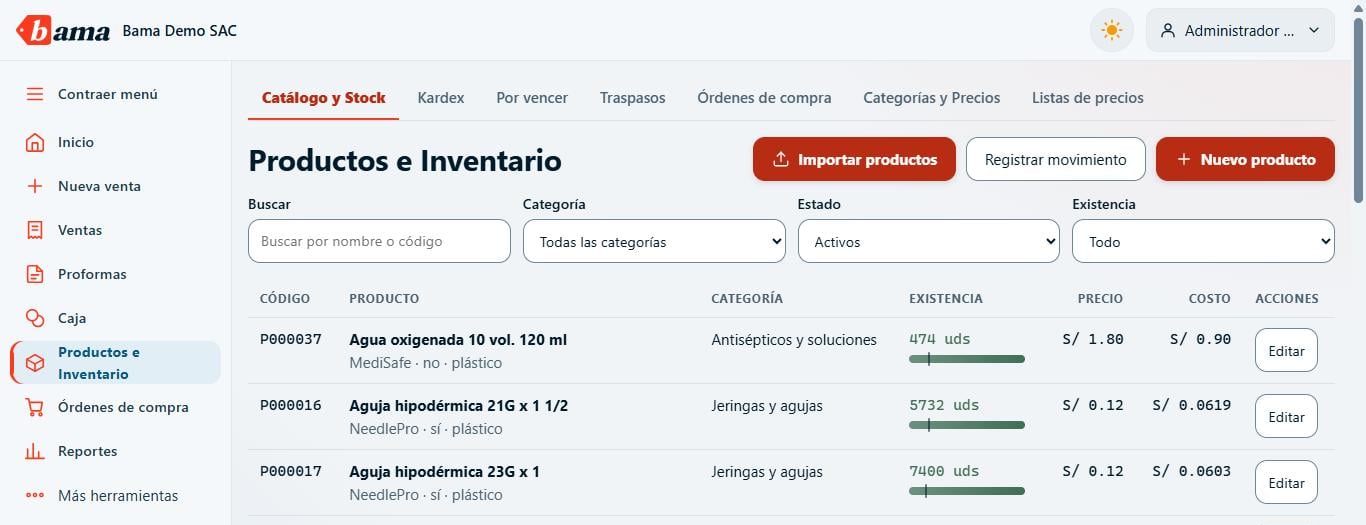This screenshot has height=525, width=1366.
Task: Open Reportes sidebar link
Action: 115,451
